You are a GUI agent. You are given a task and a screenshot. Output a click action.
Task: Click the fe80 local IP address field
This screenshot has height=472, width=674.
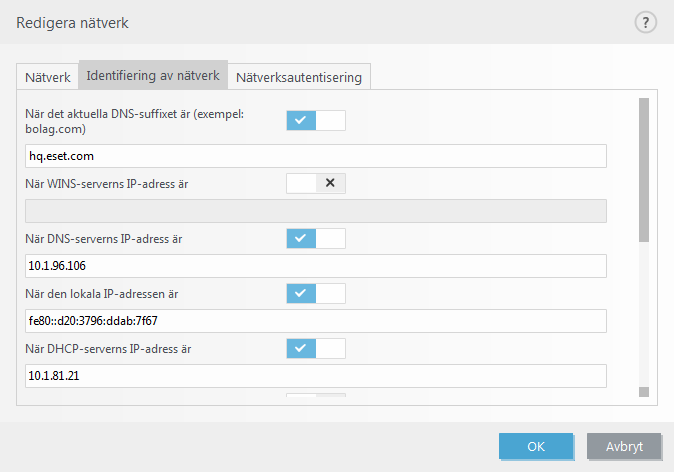click(316, 321)
